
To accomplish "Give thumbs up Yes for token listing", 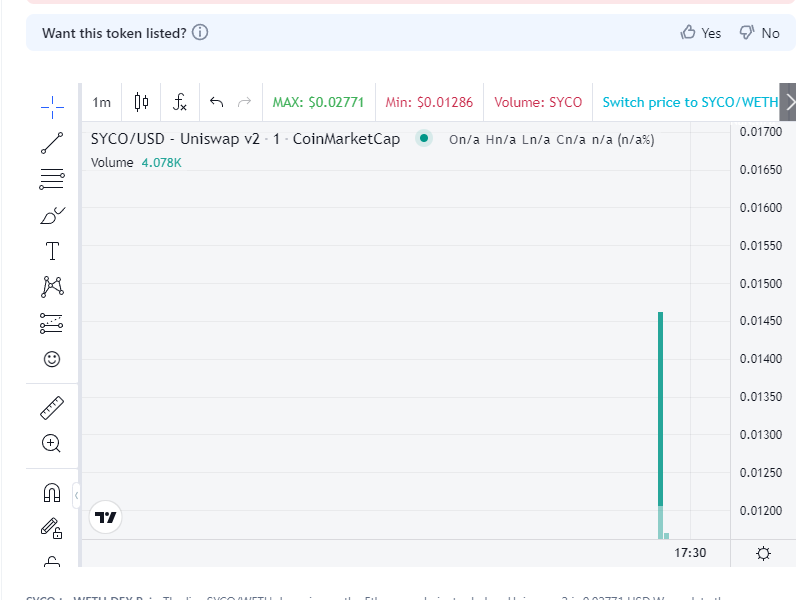I will (700, 32).
